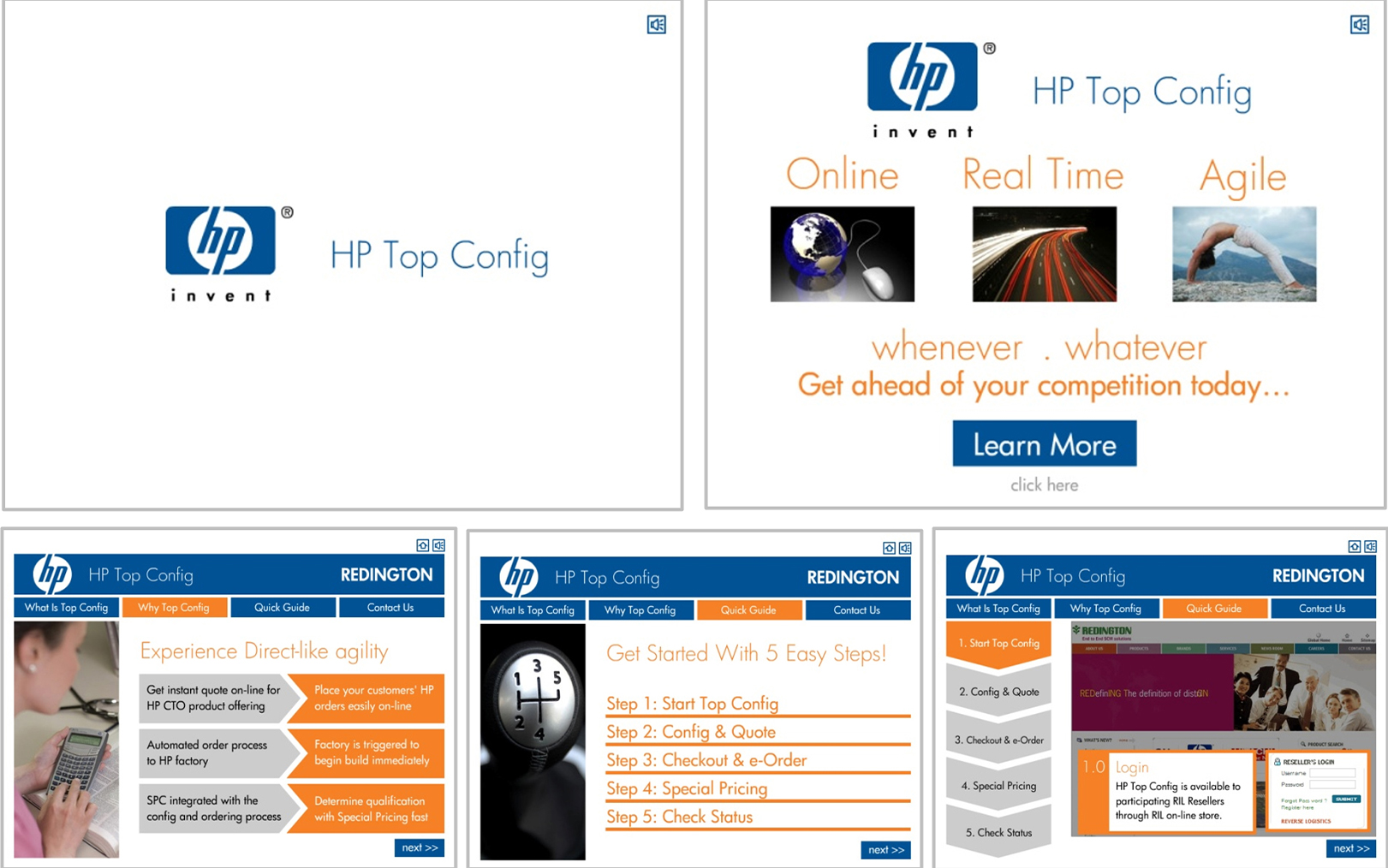Select '4. Special Pricing' side step on Login slide
The height and width of the screenshot is (868, 1388).
point(998,786)
